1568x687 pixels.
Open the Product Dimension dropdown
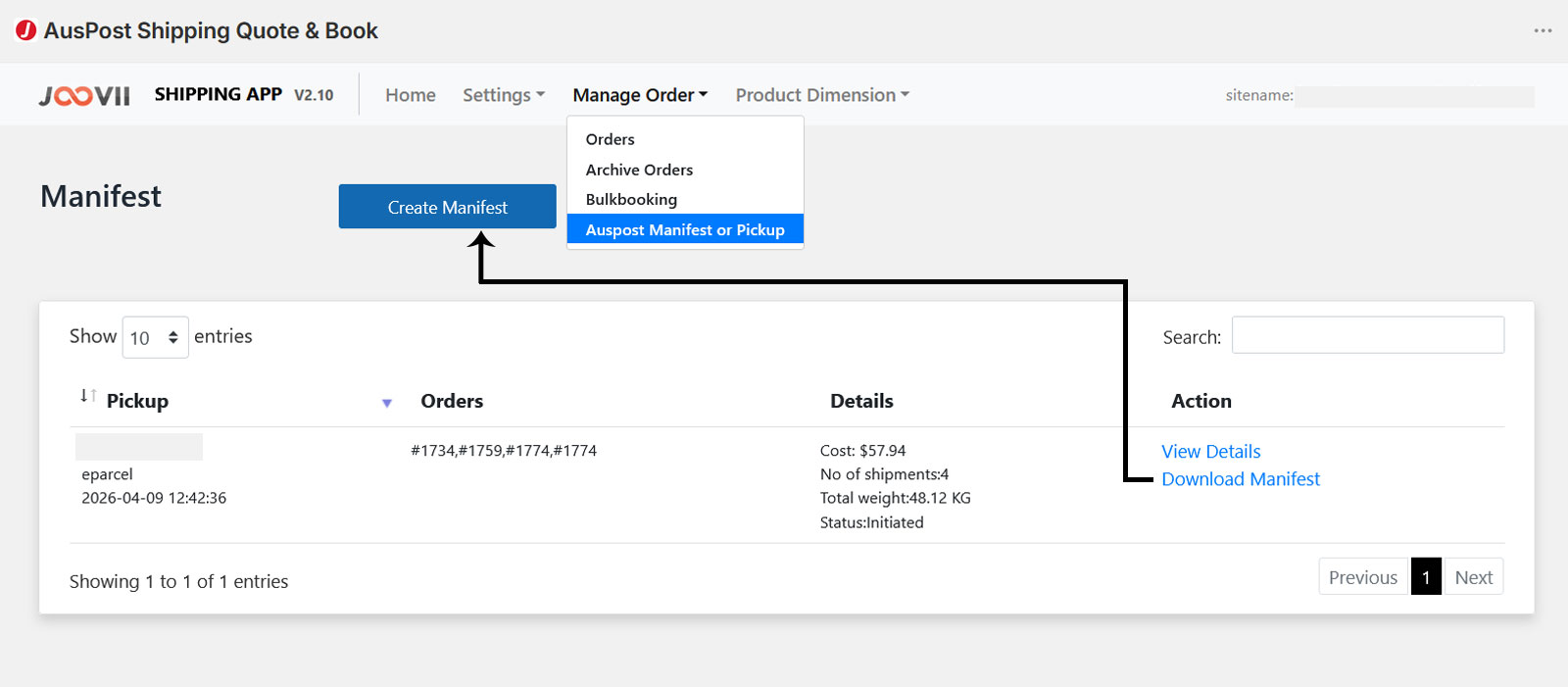pyautogui.click(x=822, y=95)
